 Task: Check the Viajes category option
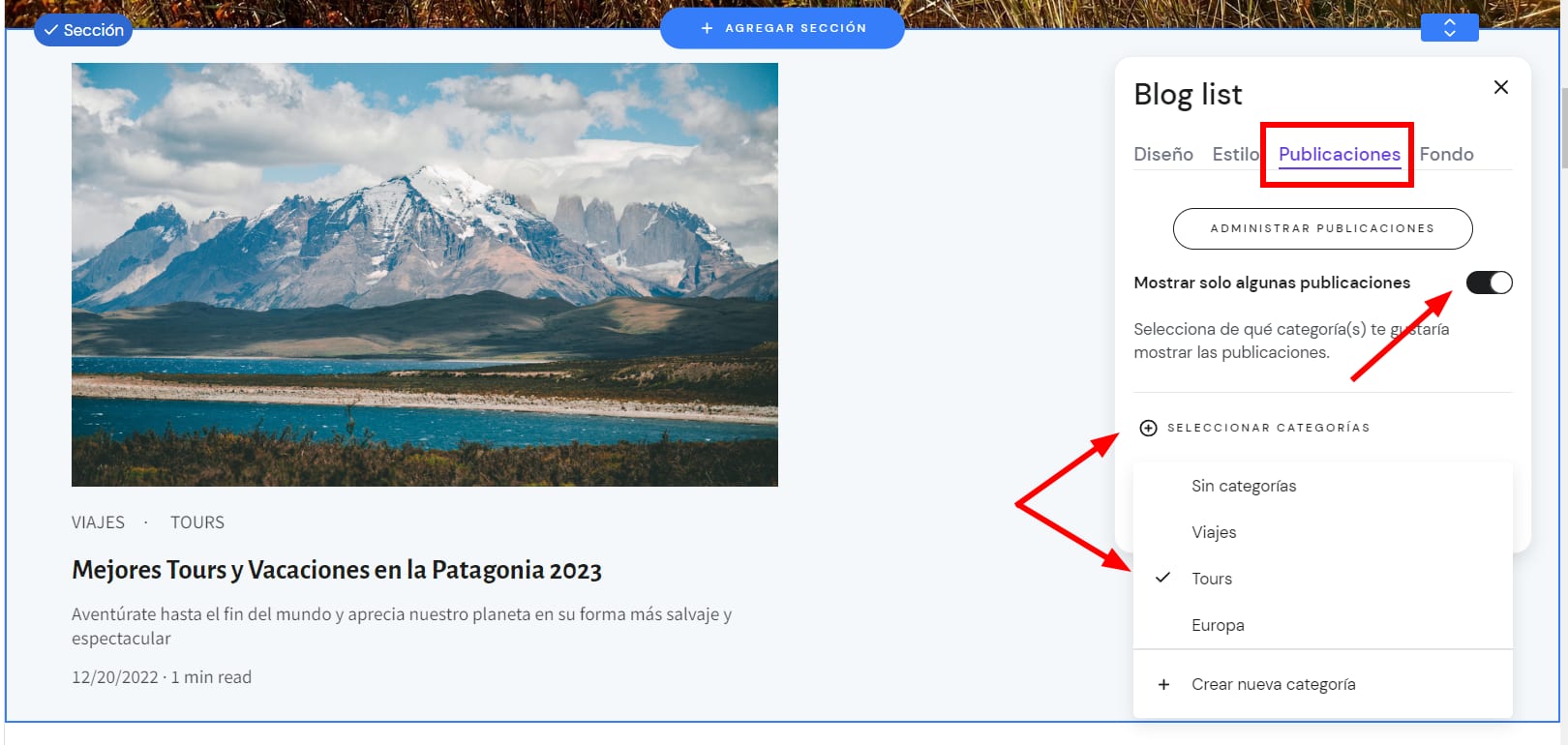tap(1214, 532)
